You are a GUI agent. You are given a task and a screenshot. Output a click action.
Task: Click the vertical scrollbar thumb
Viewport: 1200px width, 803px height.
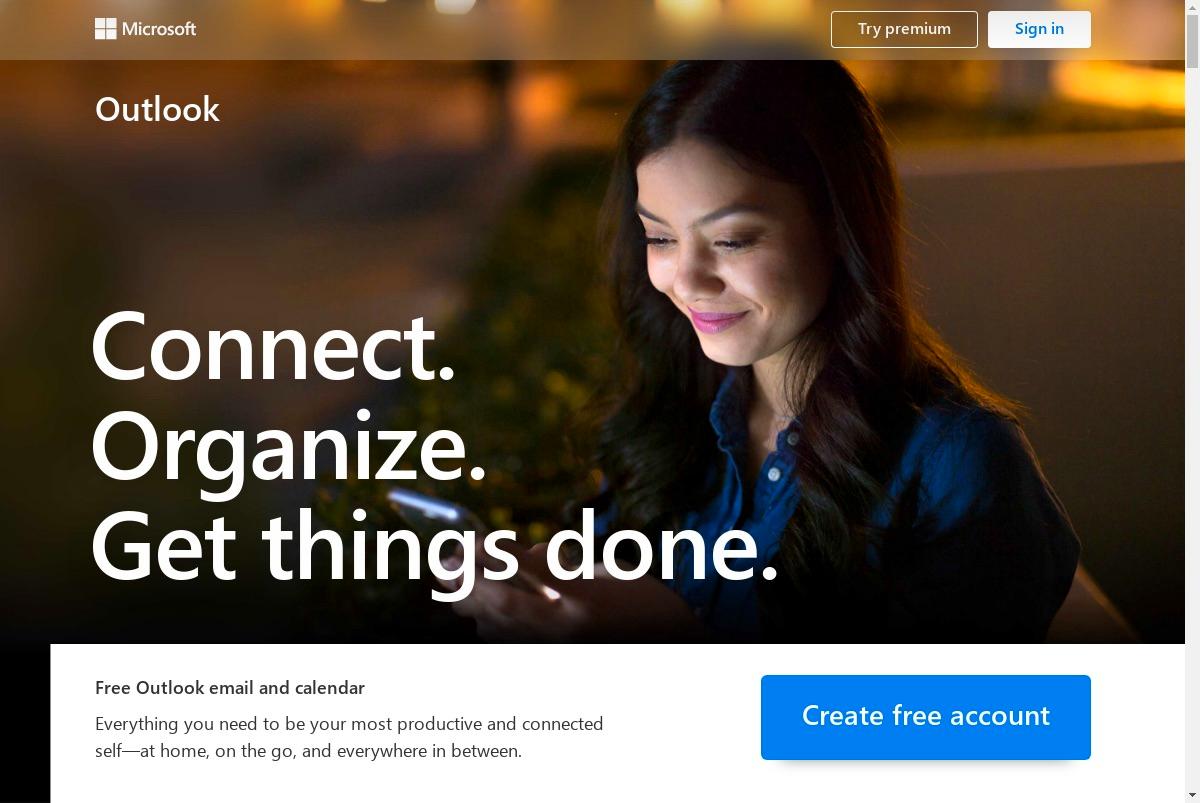(1192, 42)
